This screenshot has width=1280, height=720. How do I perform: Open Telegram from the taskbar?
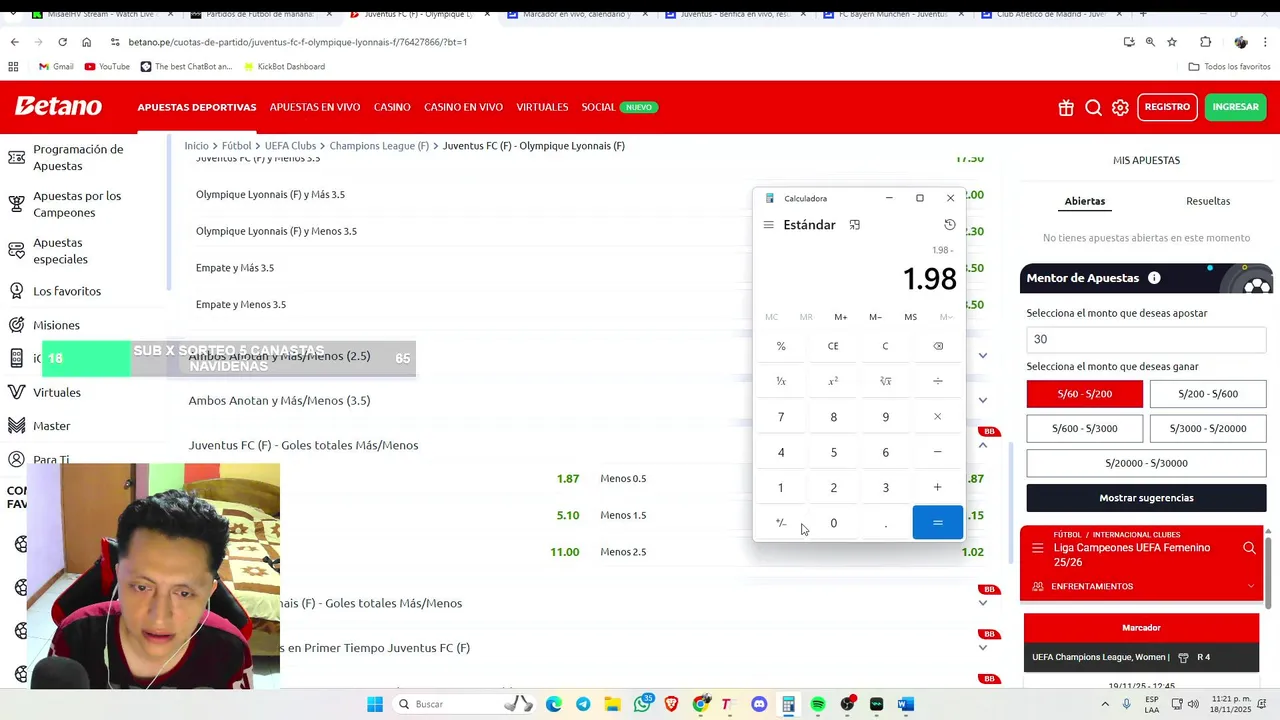tap(583, 704)
